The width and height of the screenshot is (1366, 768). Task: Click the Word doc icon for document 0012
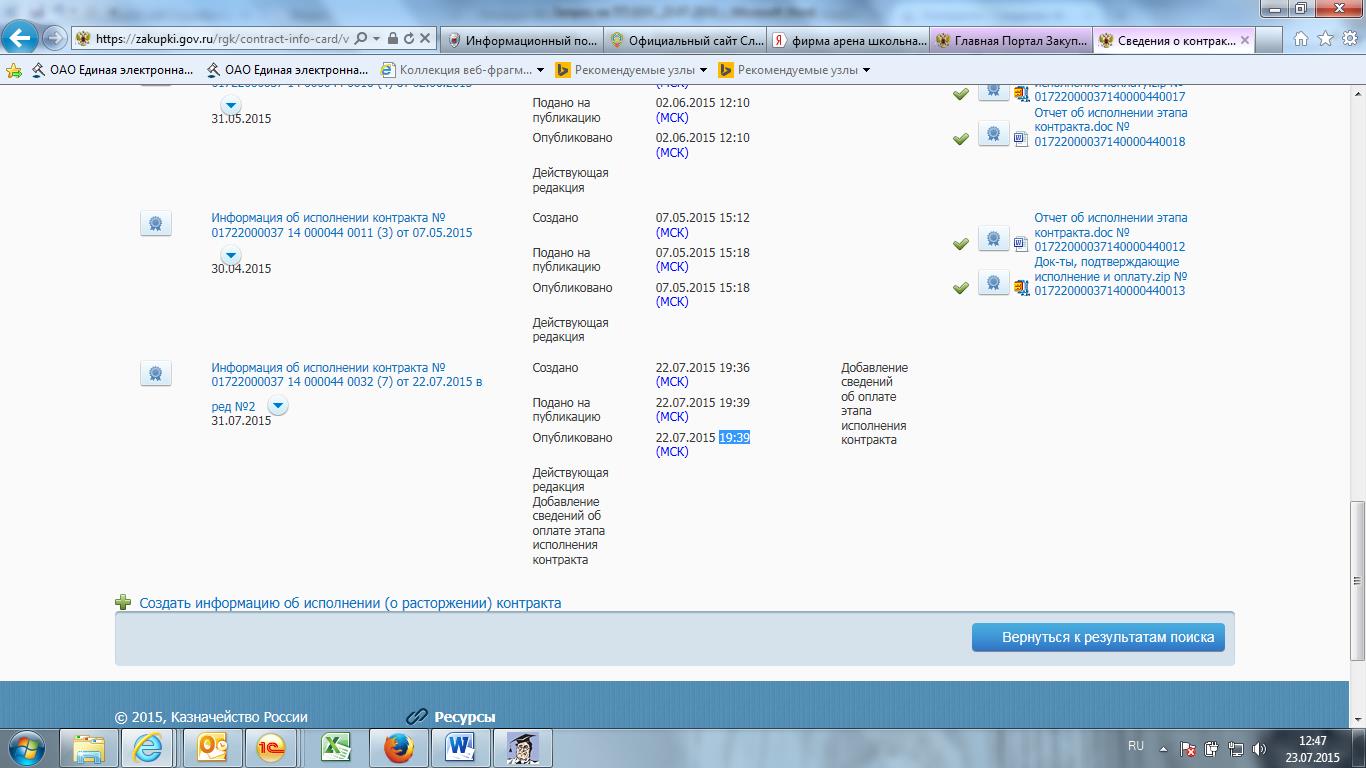pos(1021,243)
